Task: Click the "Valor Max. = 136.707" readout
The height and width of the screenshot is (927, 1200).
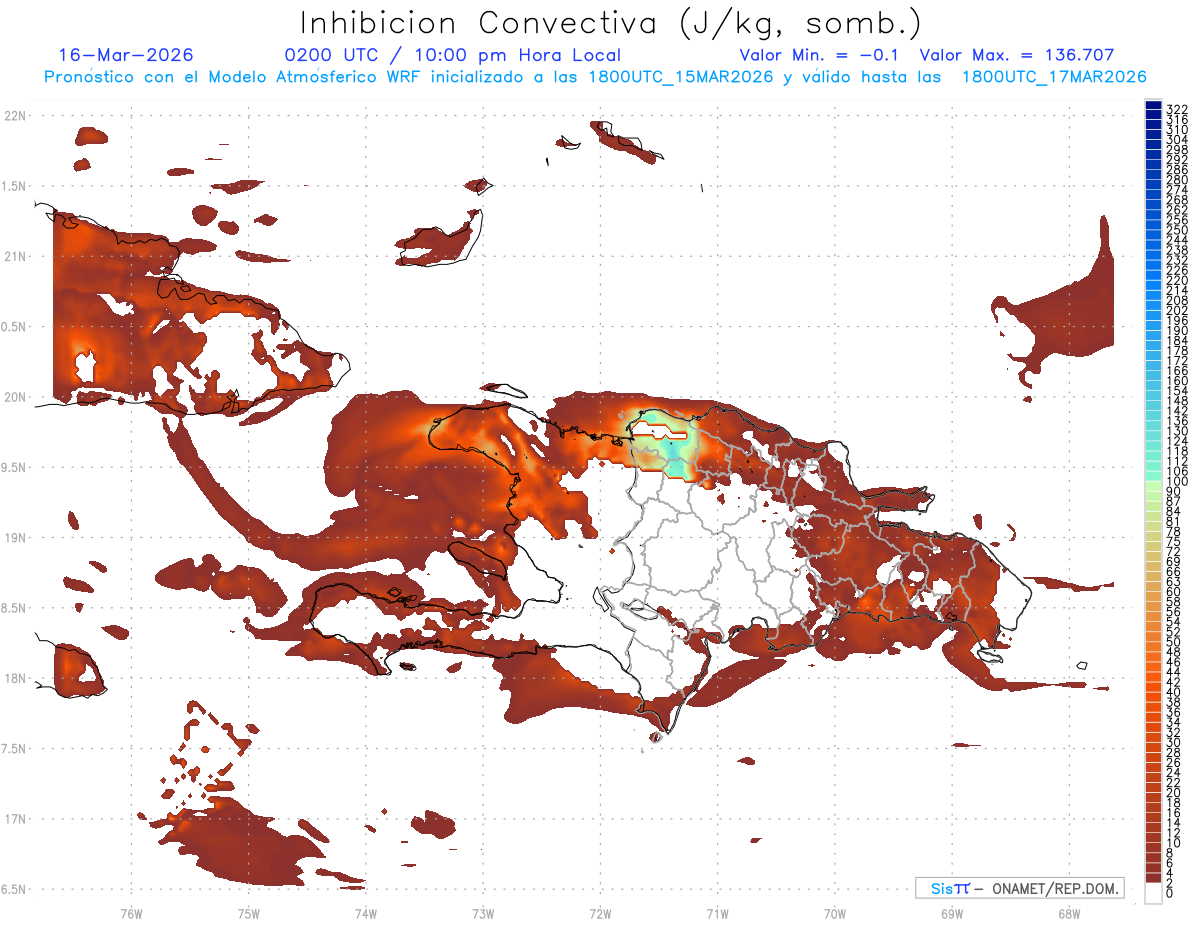Action: pos(1016,55)
